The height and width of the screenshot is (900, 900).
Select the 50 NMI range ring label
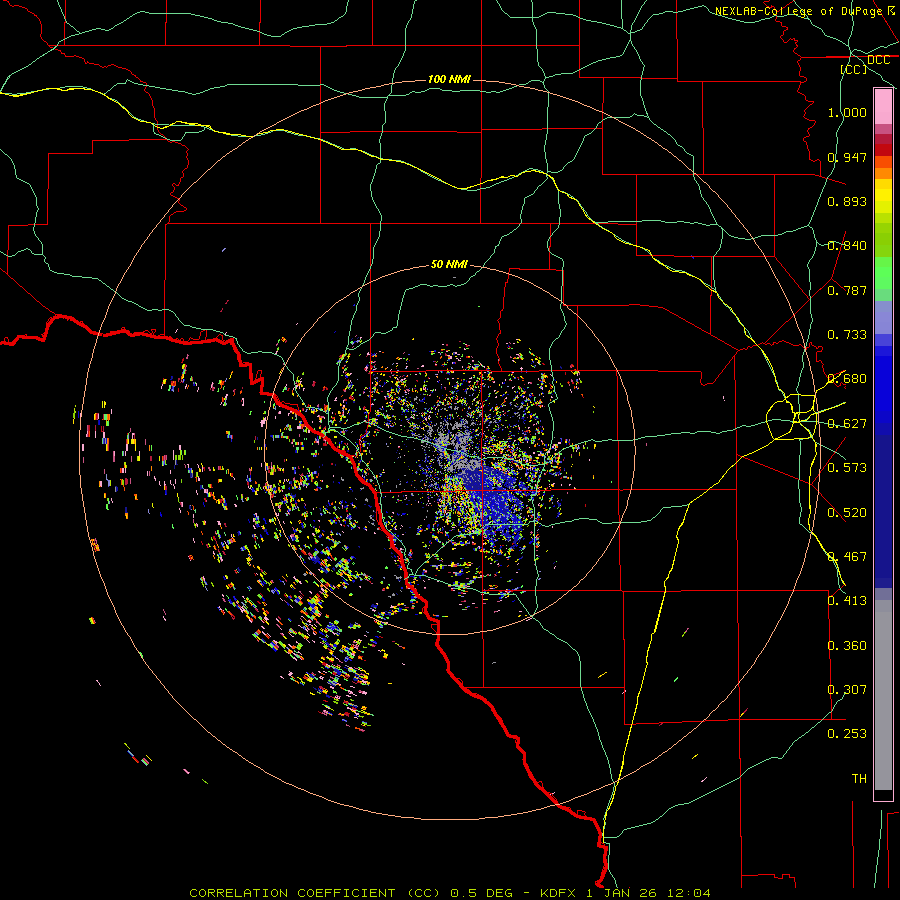coord(449,264)
